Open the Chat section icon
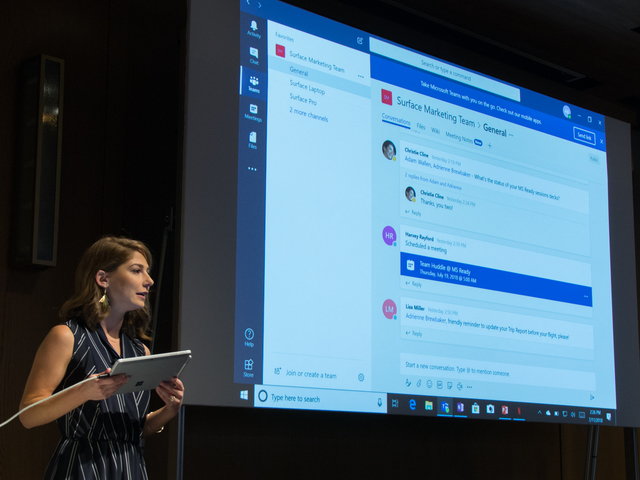 254,55
